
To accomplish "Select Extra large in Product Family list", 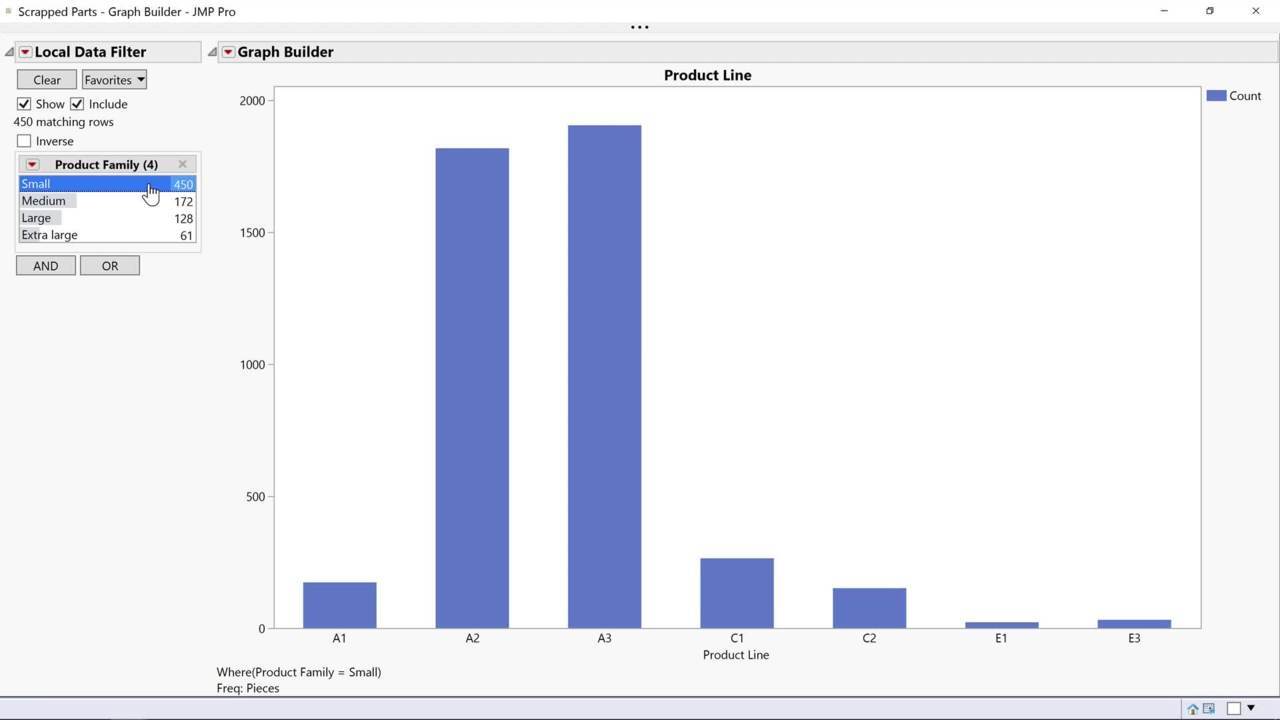I will (x=50, y=235).
